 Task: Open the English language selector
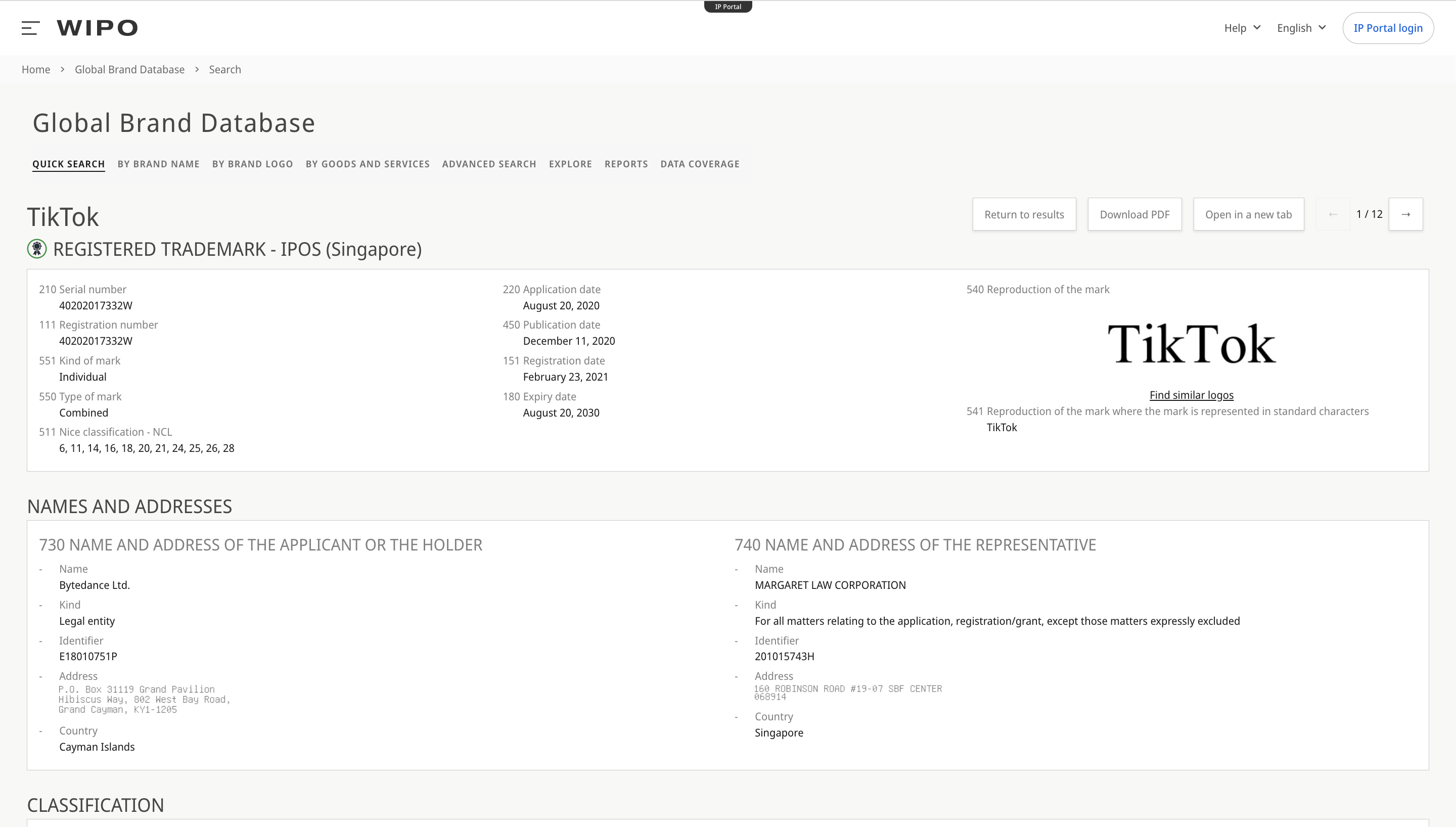pos(1301,28)
